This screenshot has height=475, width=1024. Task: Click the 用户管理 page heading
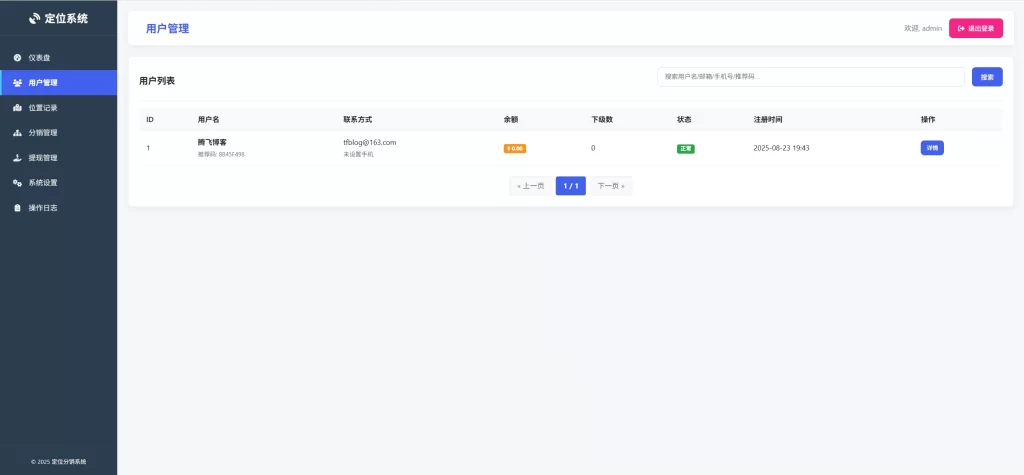pyautogui.click(x=168, y=29)
